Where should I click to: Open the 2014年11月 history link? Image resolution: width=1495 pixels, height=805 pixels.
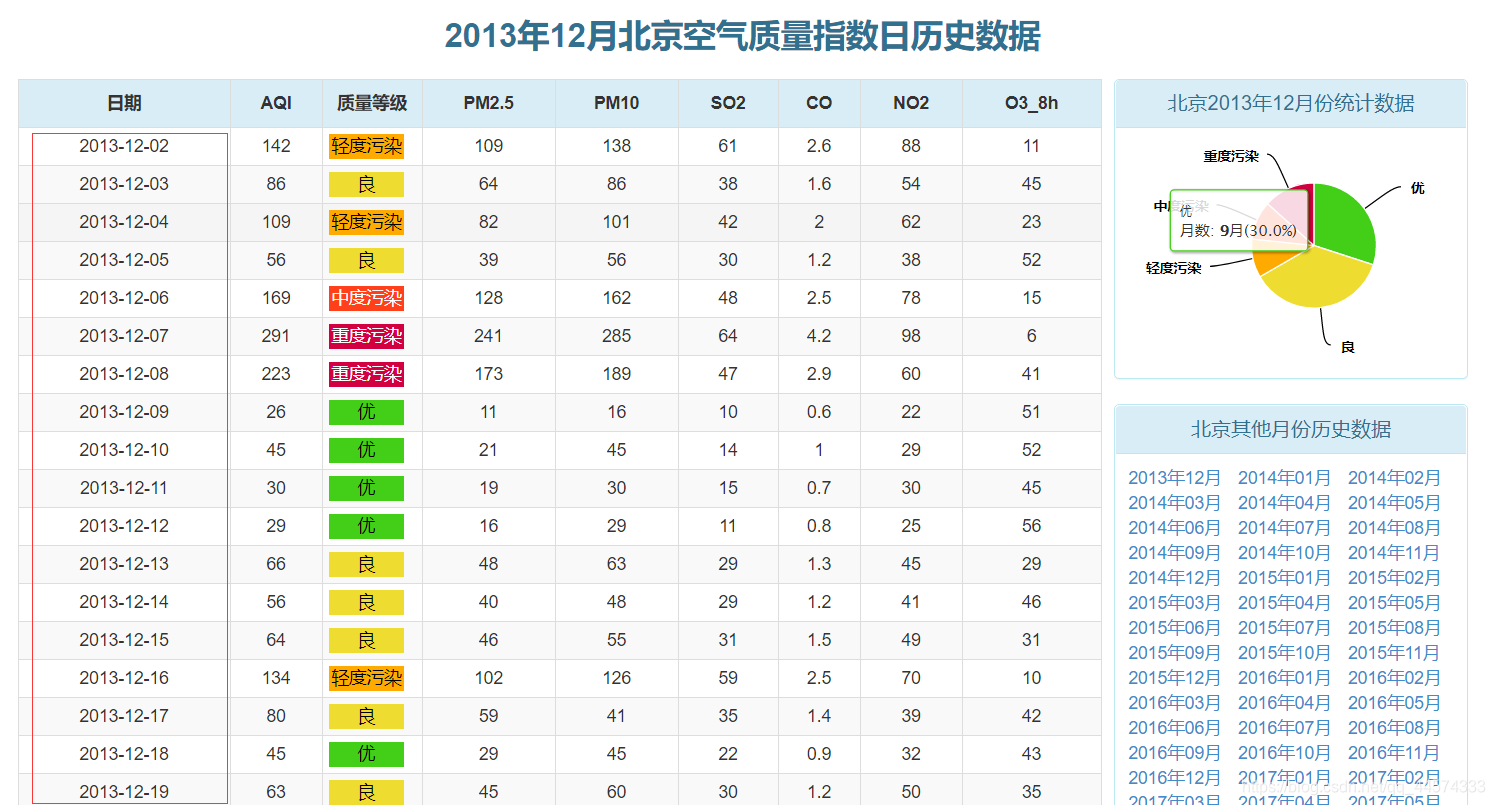click(x=1395, y=553)
